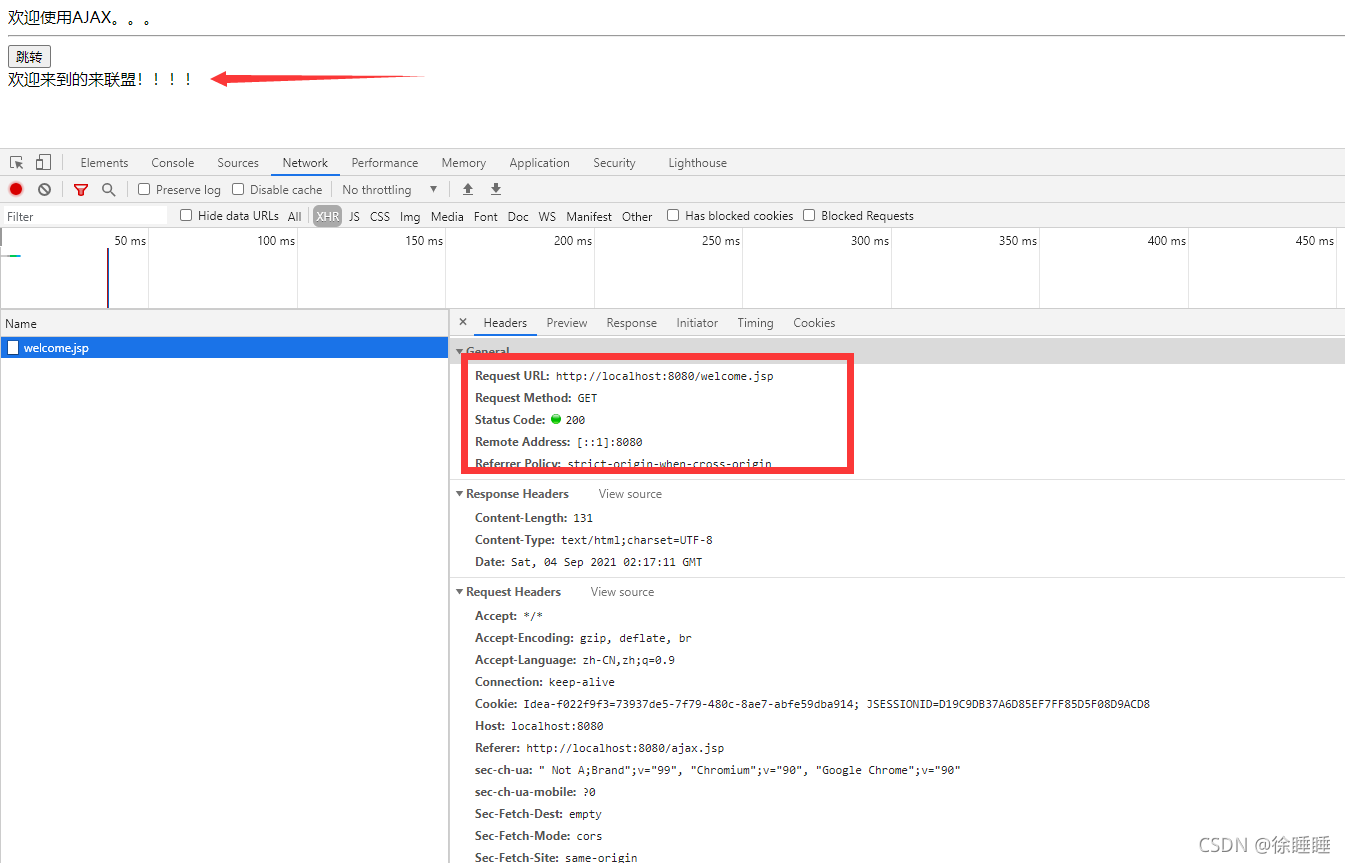Image resolution: width=1345 pixels, height=863 pixels.
Task: Check Has blocked cookies option
Action: pyautogui.click(x=673, y=215)
